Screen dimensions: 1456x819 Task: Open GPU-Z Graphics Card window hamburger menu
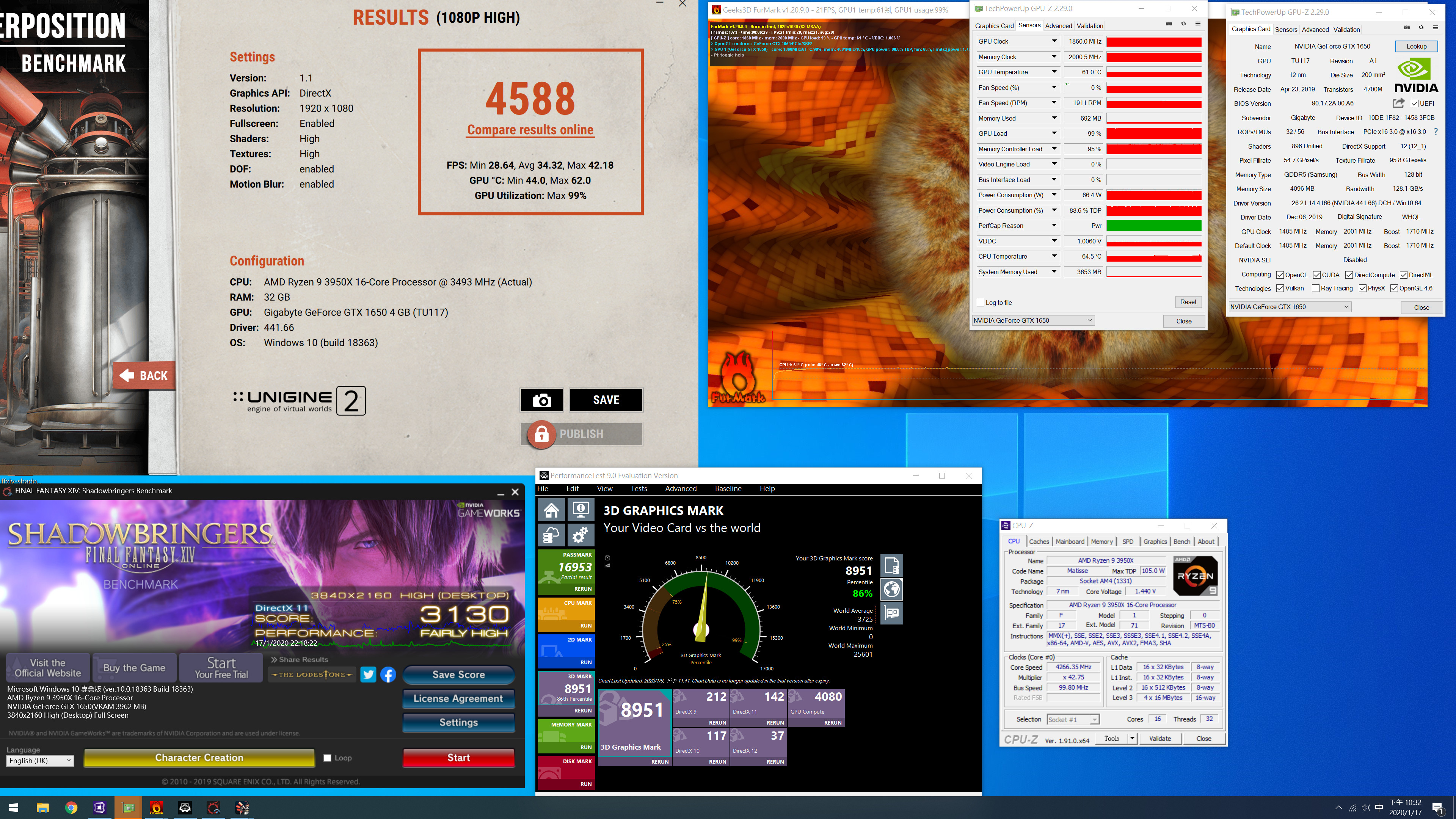pos(1435,28)
